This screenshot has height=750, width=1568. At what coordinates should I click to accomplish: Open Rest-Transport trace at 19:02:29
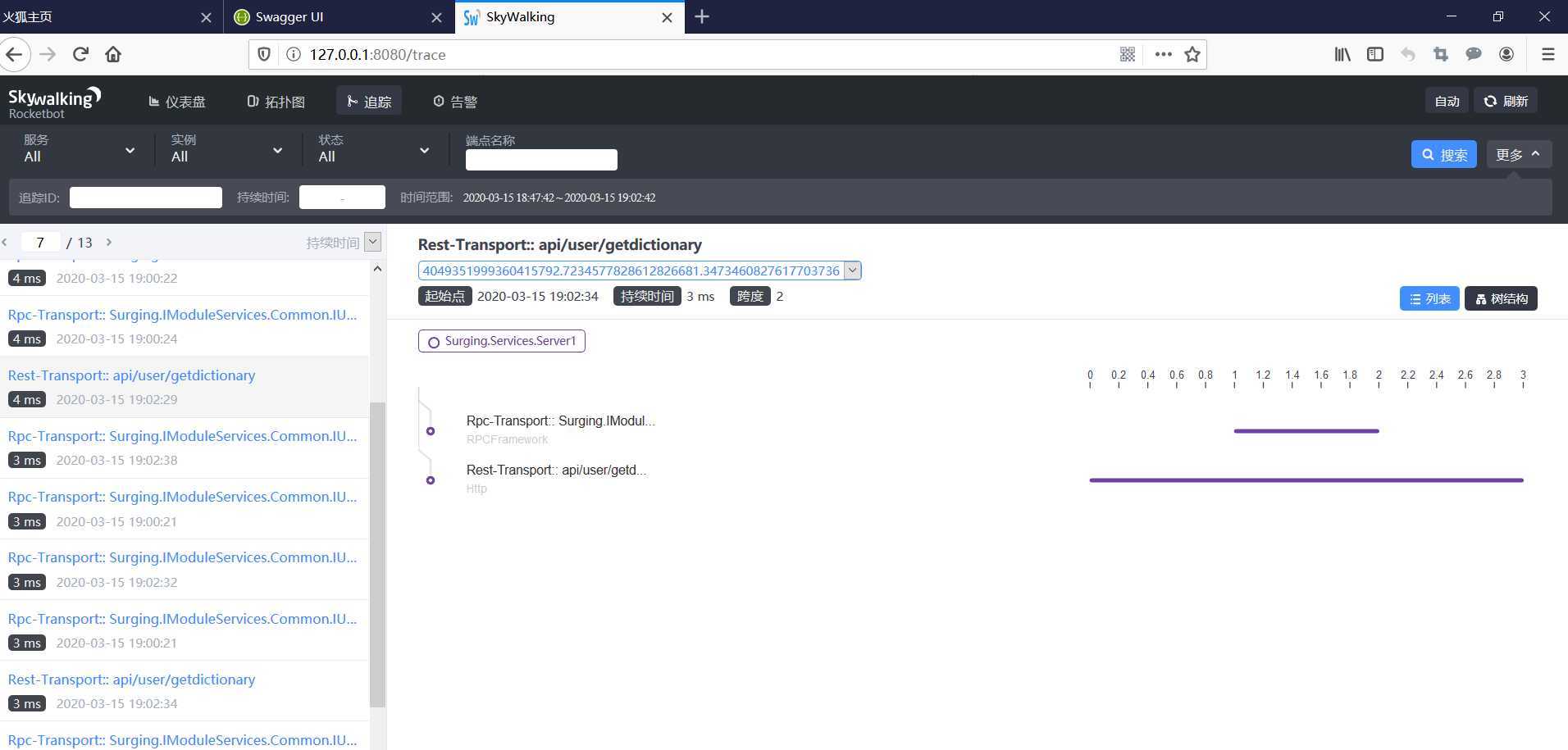coord(185,387)
